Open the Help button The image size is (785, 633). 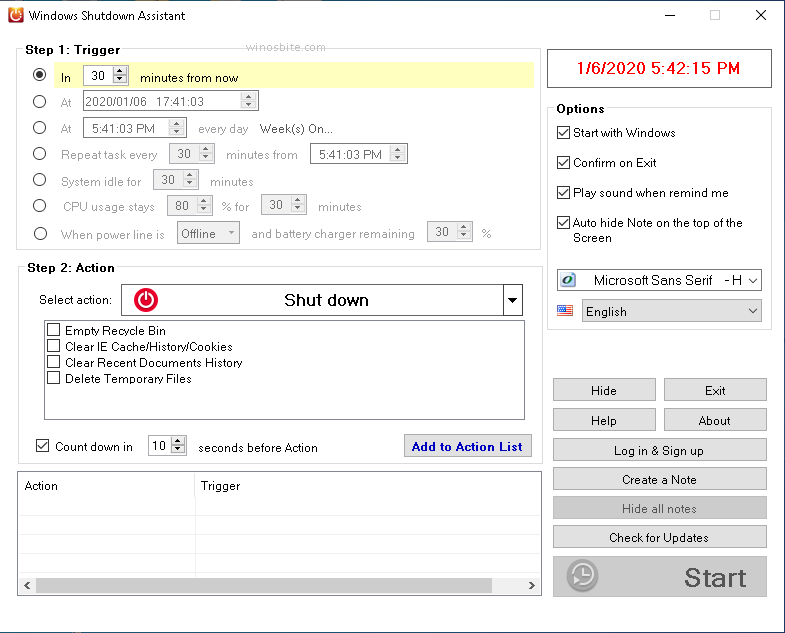[x=604, y=420]
